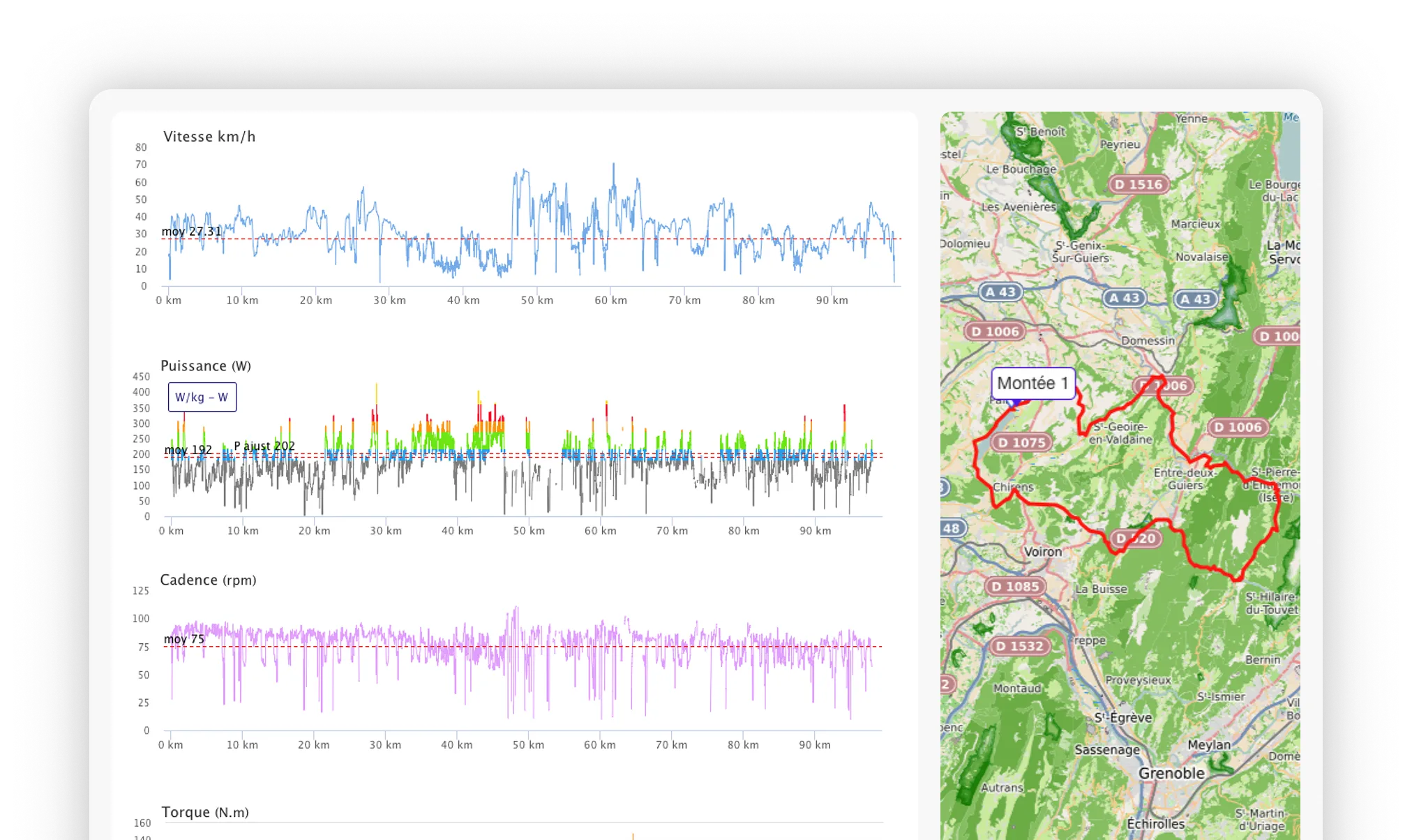Viewport: 1412px width, 840px height.
Task: Toggle the moy 192 average power marker
Action: coord(187,450)
